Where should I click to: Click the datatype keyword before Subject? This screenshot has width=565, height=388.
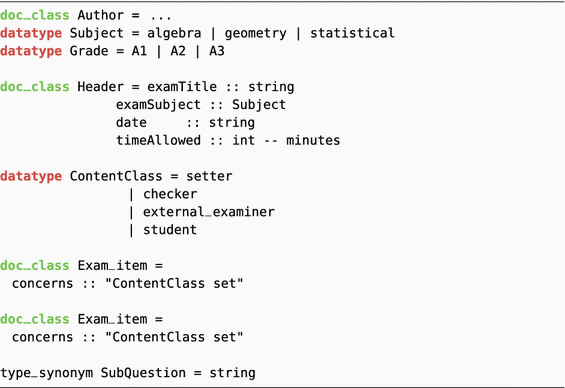tap(31, 33)
